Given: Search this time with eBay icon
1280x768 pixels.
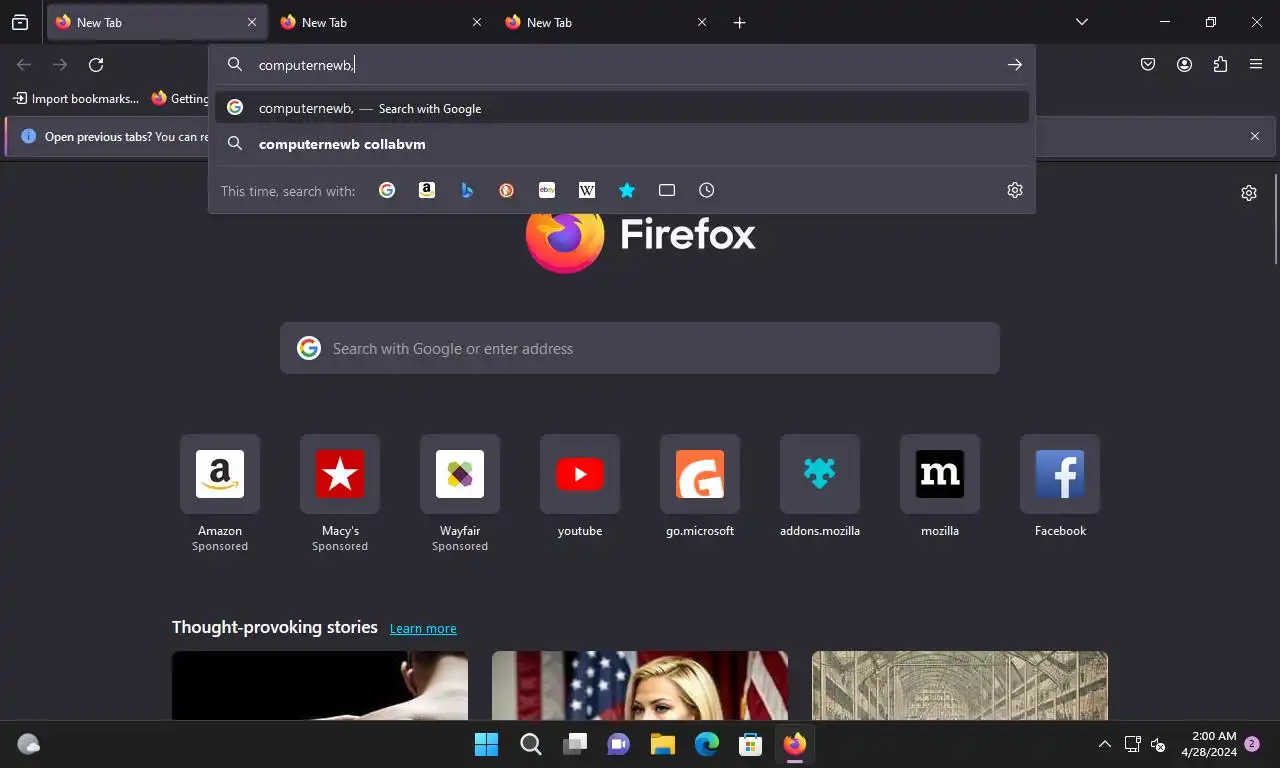Looking at the screenshot, I should tap(547, 190).
